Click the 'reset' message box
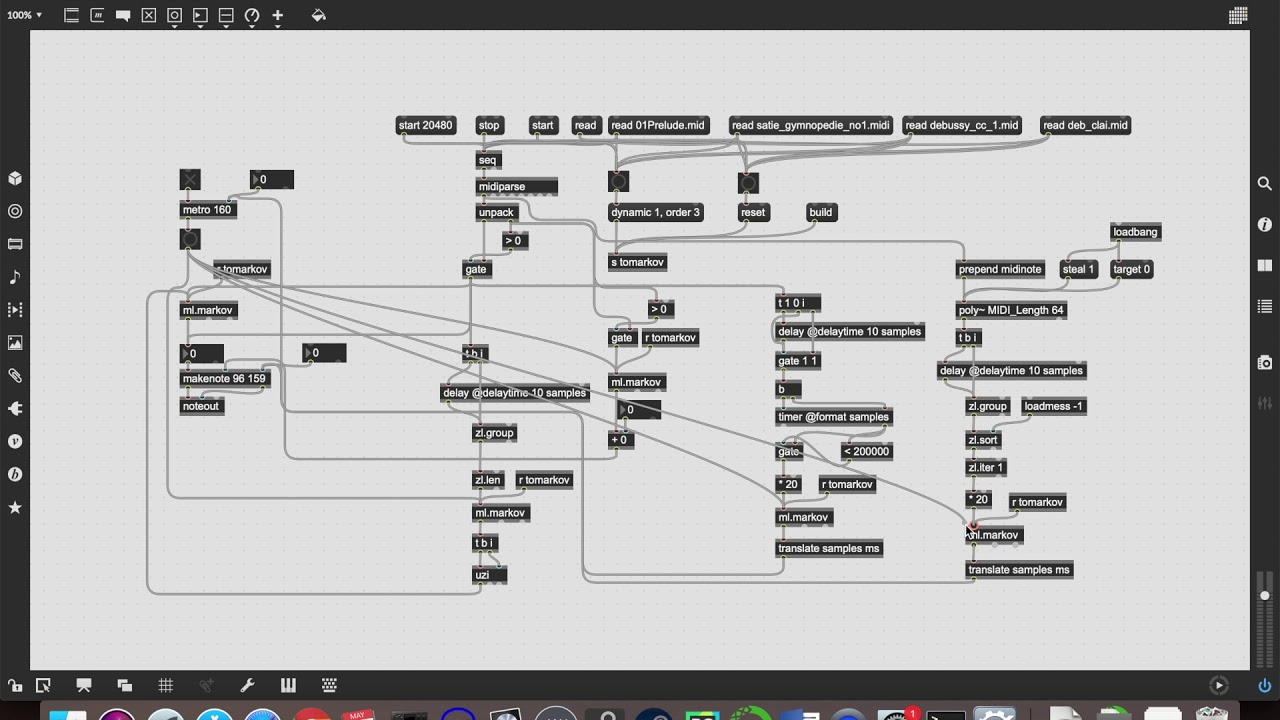This screenshot has height=720, width=1280. coord(753,212)
